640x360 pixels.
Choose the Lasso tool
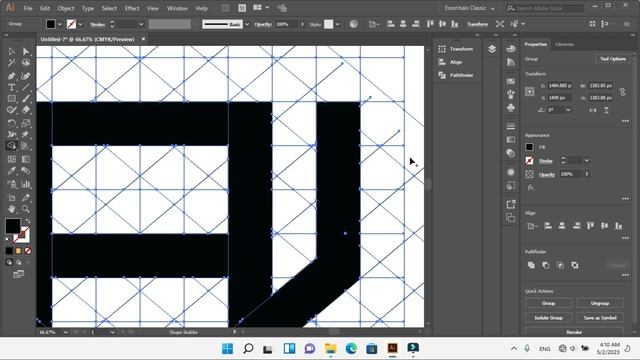26,63
